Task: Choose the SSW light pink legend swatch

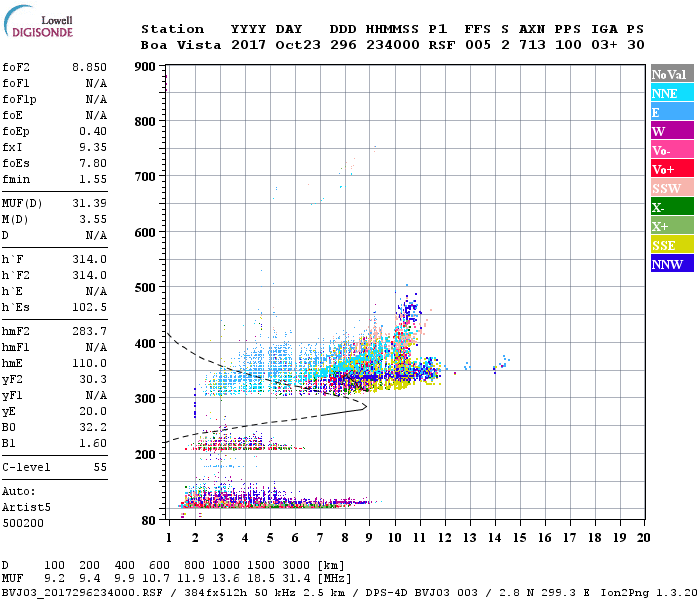Action: point(671,188)
